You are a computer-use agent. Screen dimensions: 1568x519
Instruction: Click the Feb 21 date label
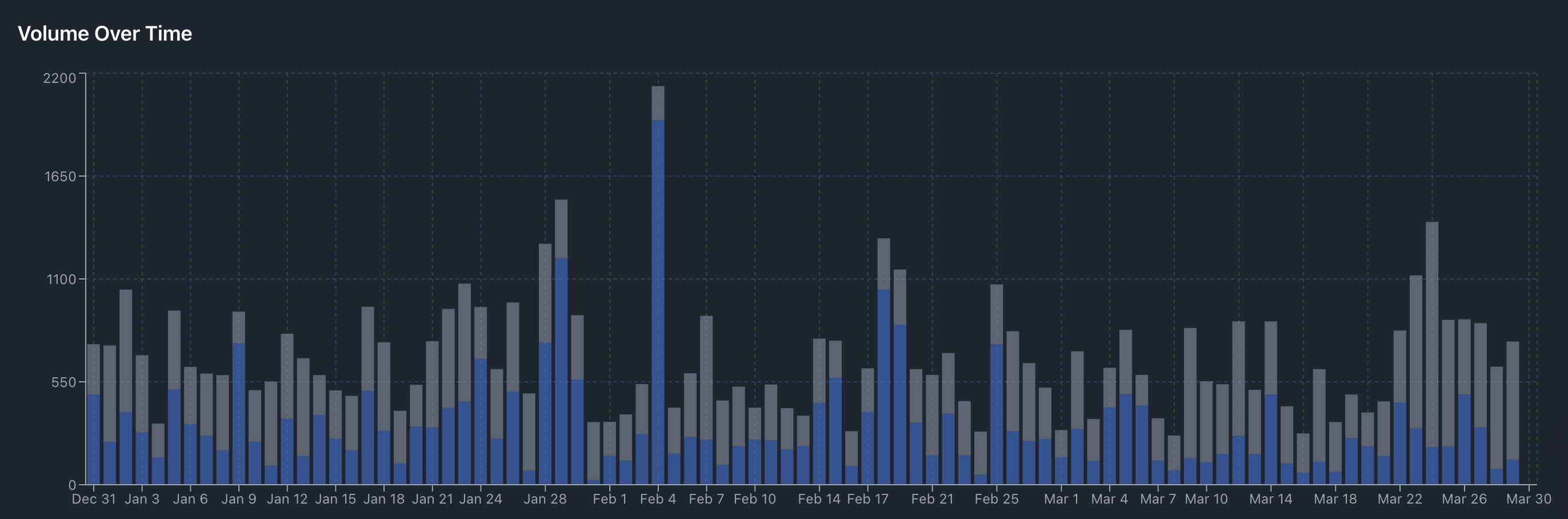(x=932, y=499)
